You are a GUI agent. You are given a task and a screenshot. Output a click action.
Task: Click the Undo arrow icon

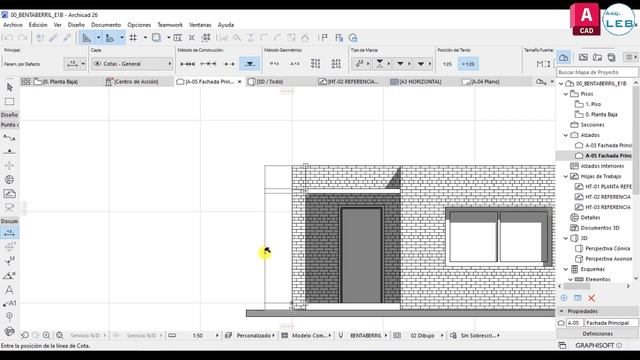point(9,38)
